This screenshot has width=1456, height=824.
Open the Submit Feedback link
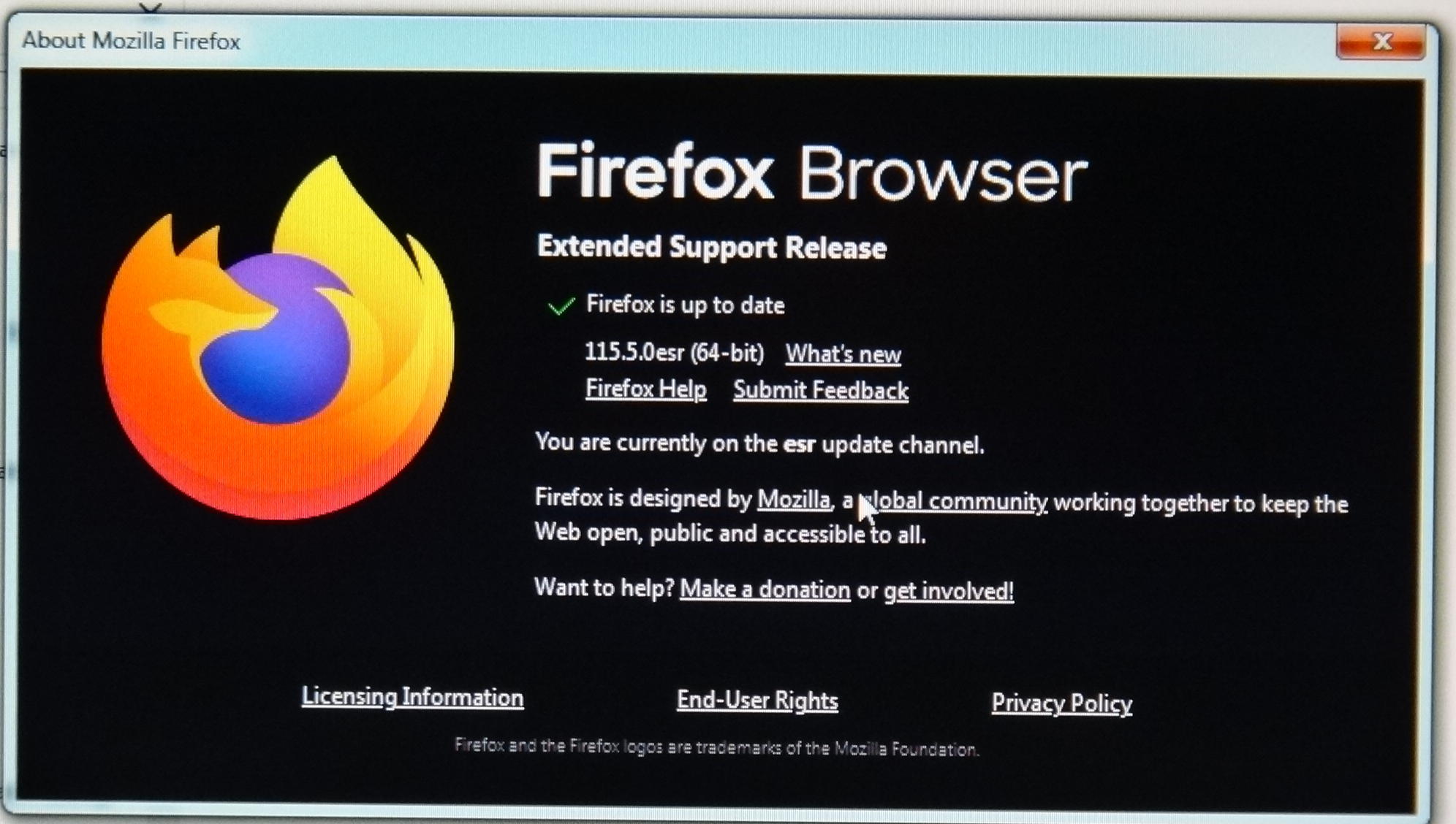click(821, 390)
